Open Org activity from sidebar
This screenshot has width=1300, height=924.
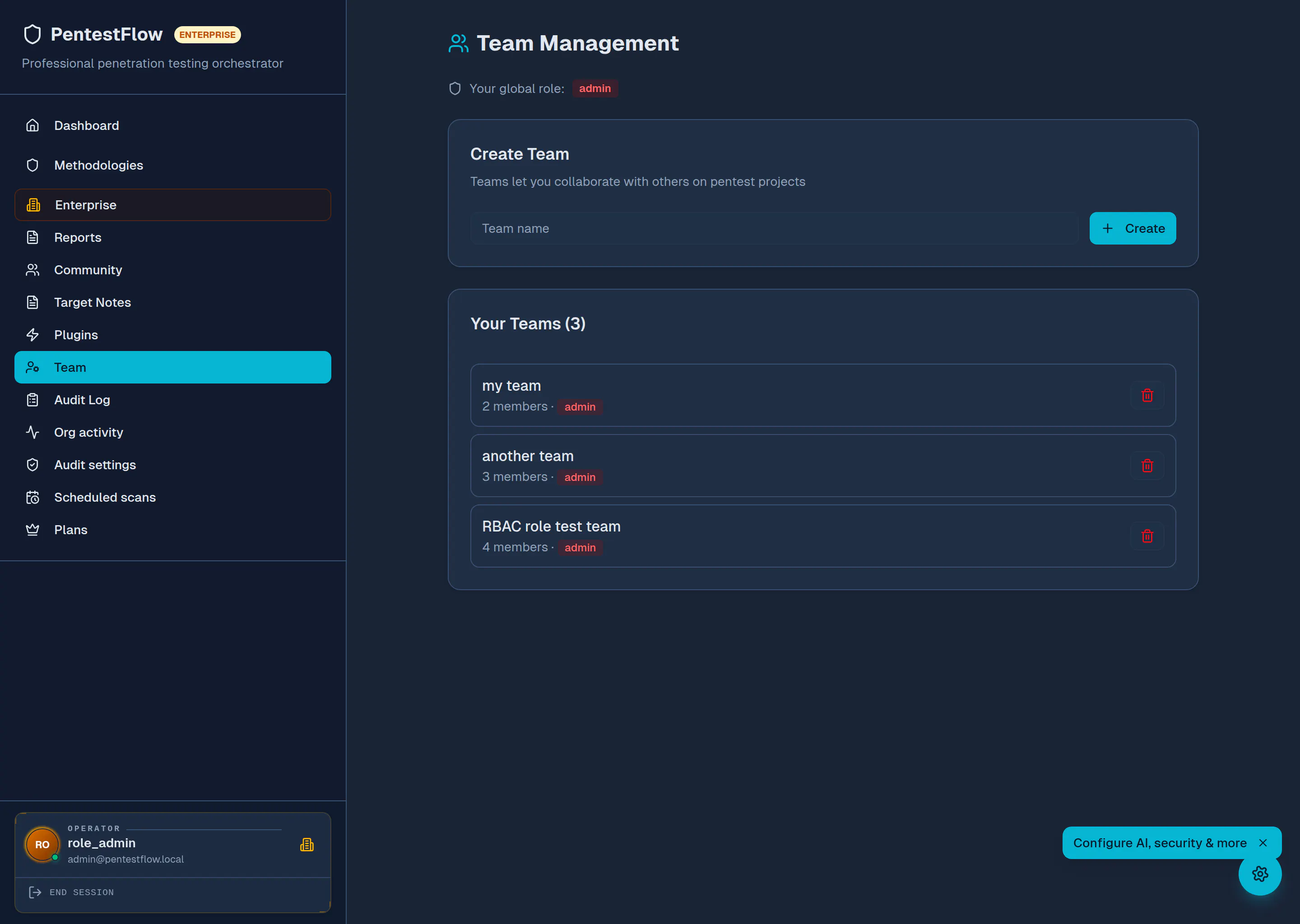(x=172, y=432)
